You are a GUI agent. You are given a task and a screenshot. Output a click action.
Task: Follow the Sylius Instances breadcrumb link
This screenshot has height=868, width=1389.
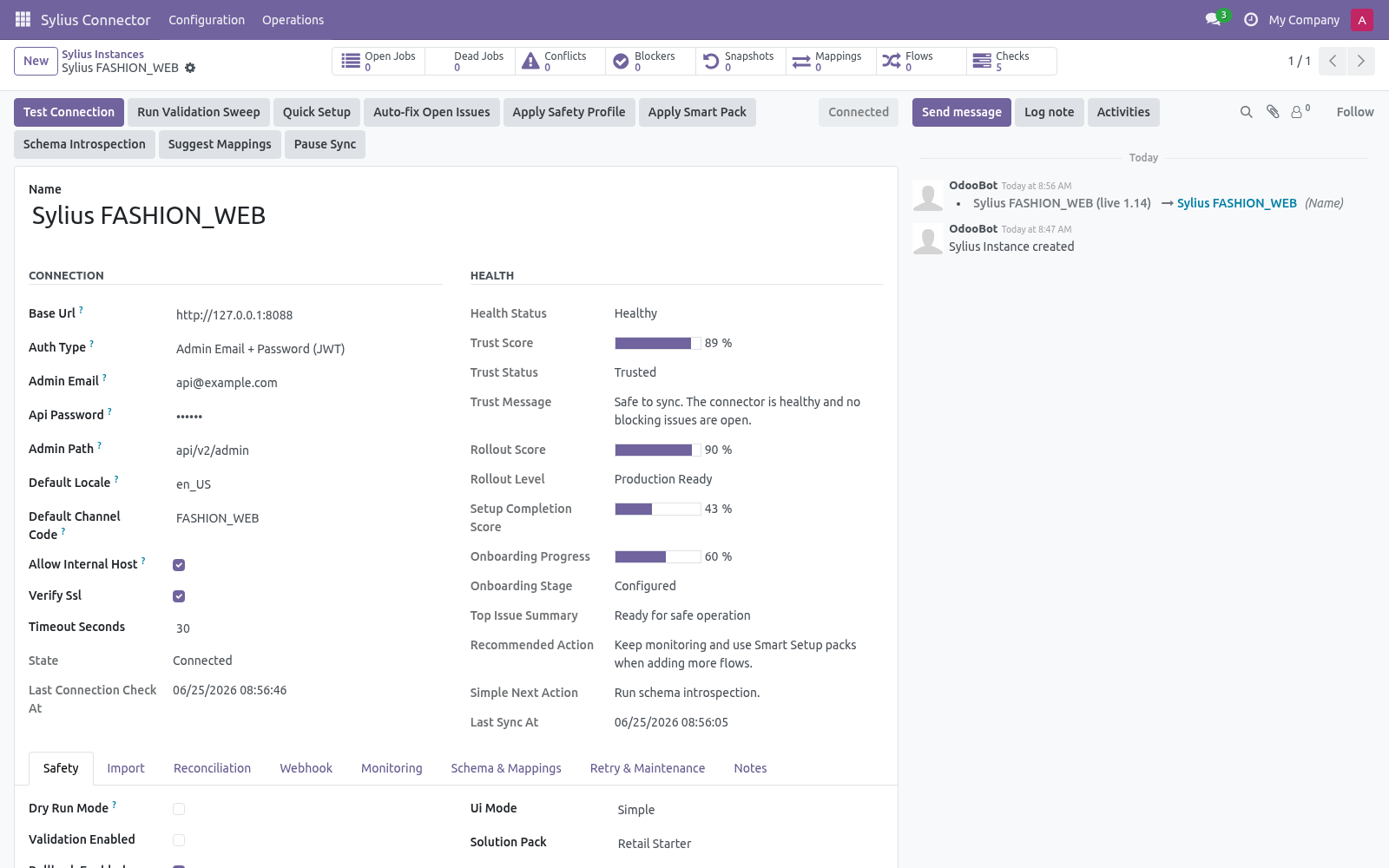click(102, 54)
